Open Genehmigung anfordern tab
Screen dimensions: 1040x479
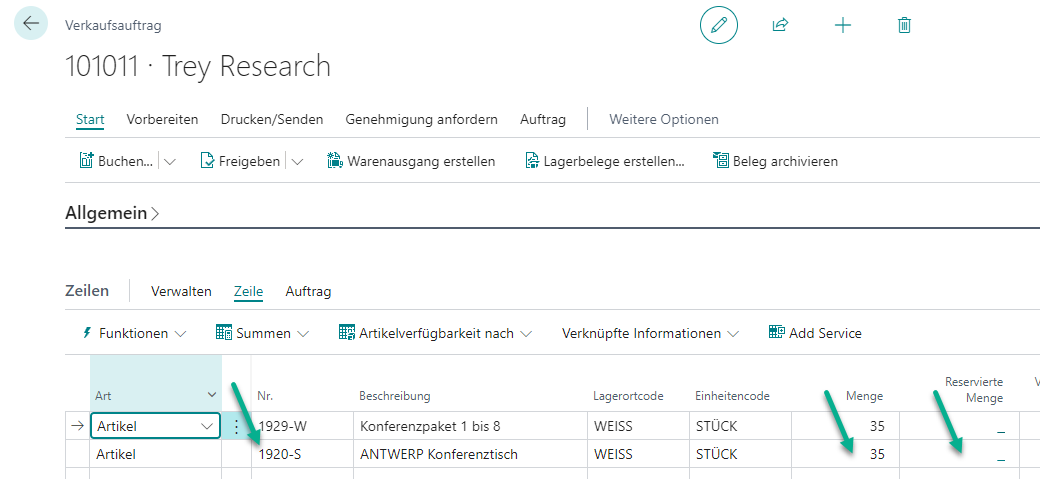[x=422, y=120]
